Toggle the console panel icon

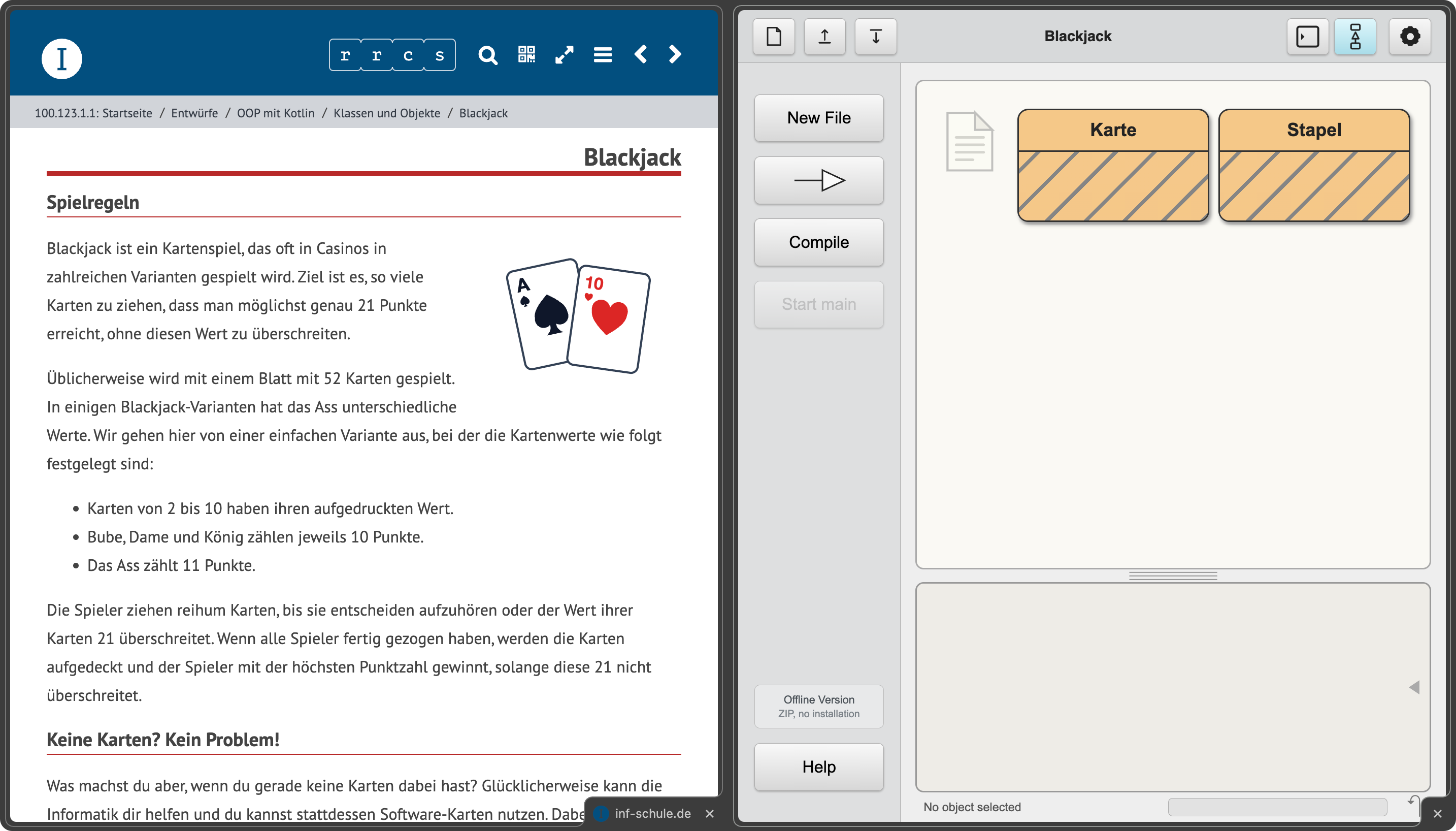1307,37
